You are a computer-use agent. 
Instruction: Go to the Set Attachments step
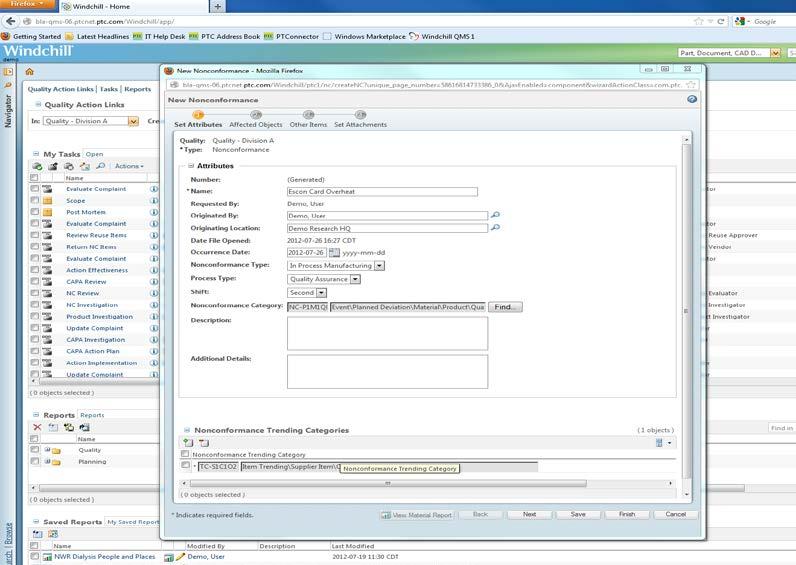[x=360, y=120]
